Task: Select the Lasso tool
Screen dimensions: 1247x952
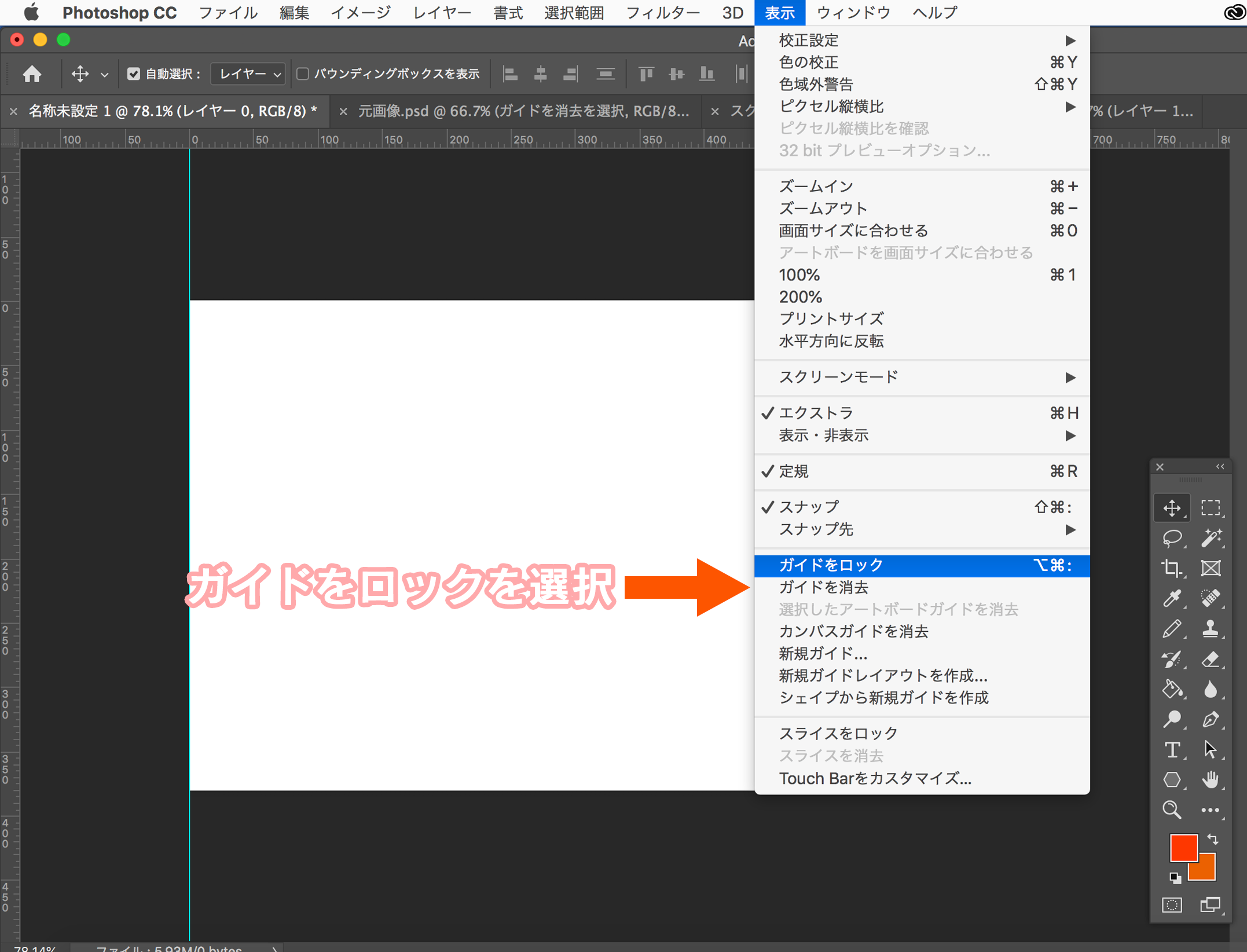Action: 1172,538
